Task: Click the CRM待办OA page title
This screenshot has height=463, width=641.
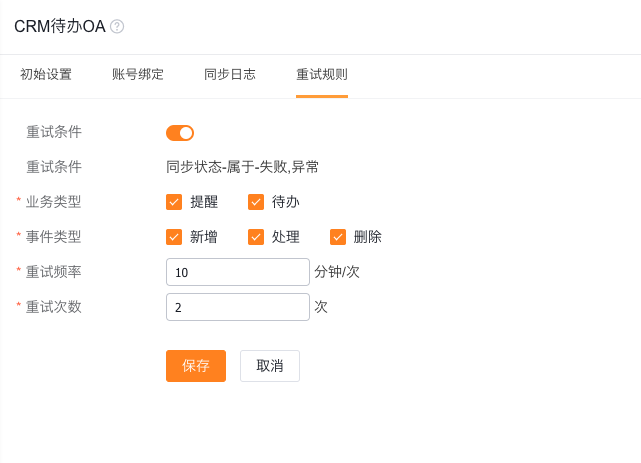Action: click(60, 27)
